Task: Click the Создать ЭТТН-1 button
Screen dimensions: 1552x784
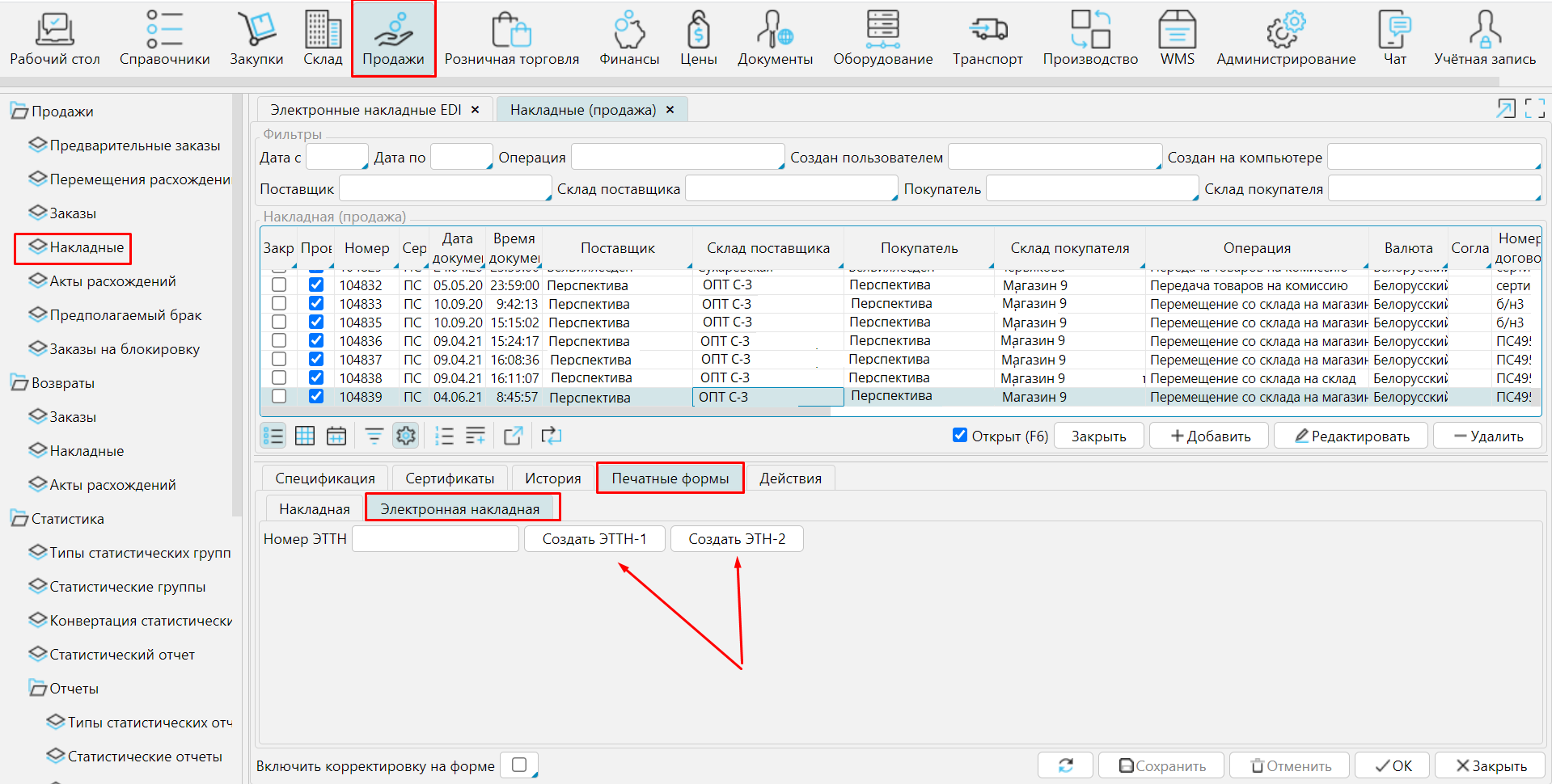Action: coord(594,539)
